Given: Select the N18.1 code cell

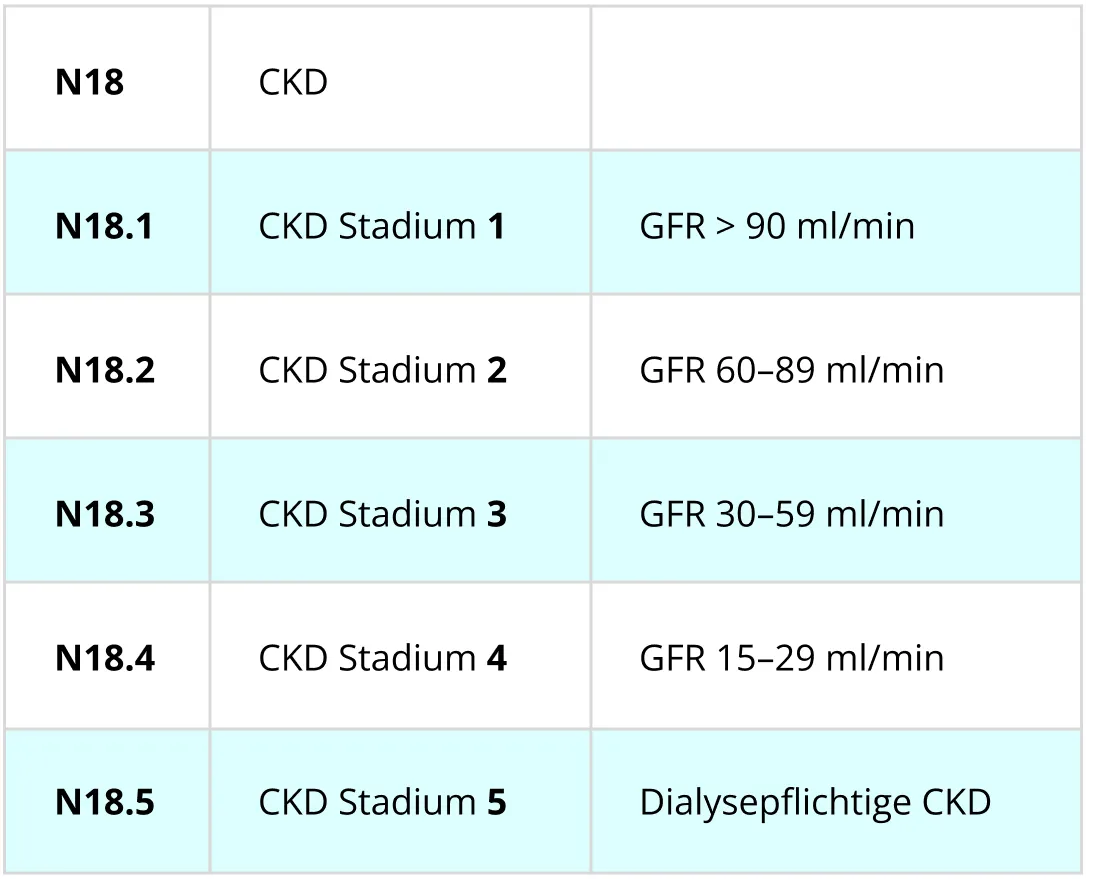Looking at the screenshot, I should click(104, 227).
